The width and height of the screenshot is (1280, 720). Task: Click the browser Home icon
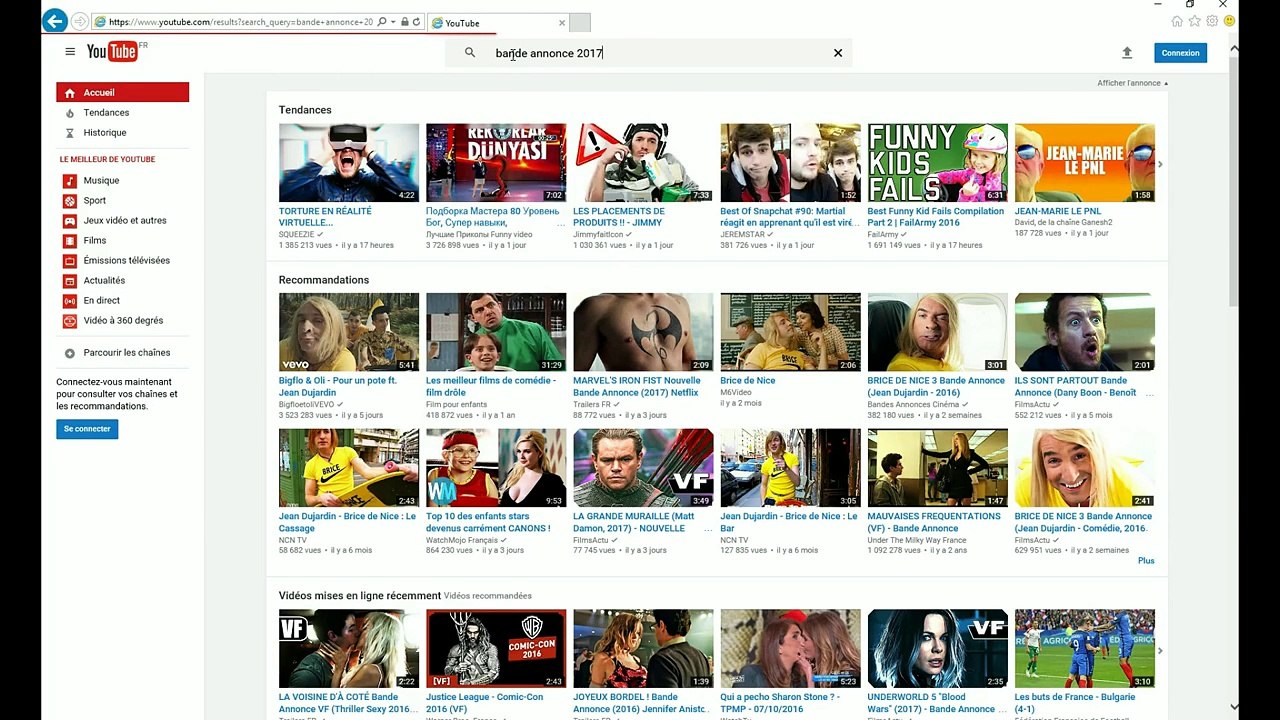pyautogui.click(x=1177, y=21)
